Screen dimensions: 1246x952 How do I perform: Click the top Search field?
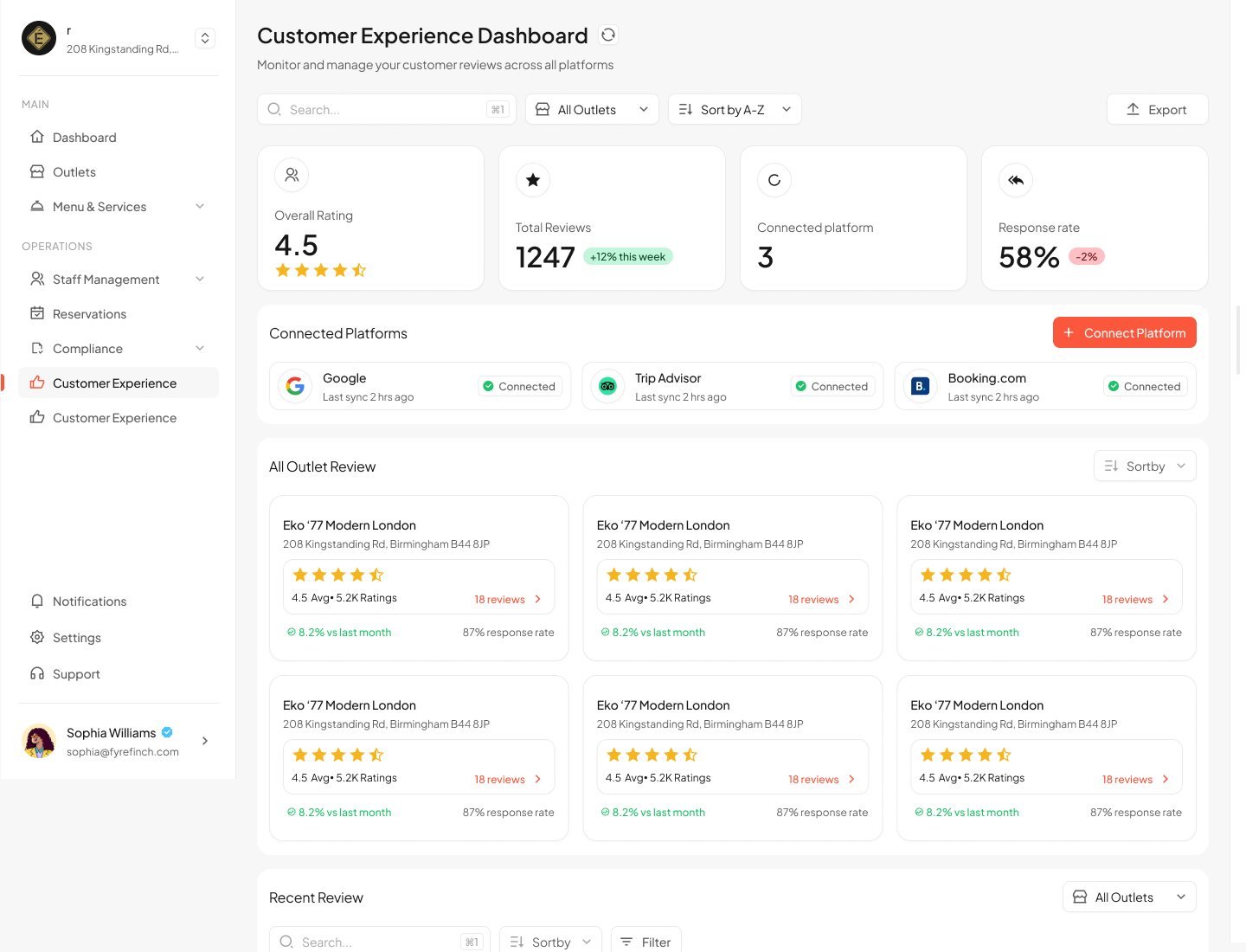tap(387, 109)
